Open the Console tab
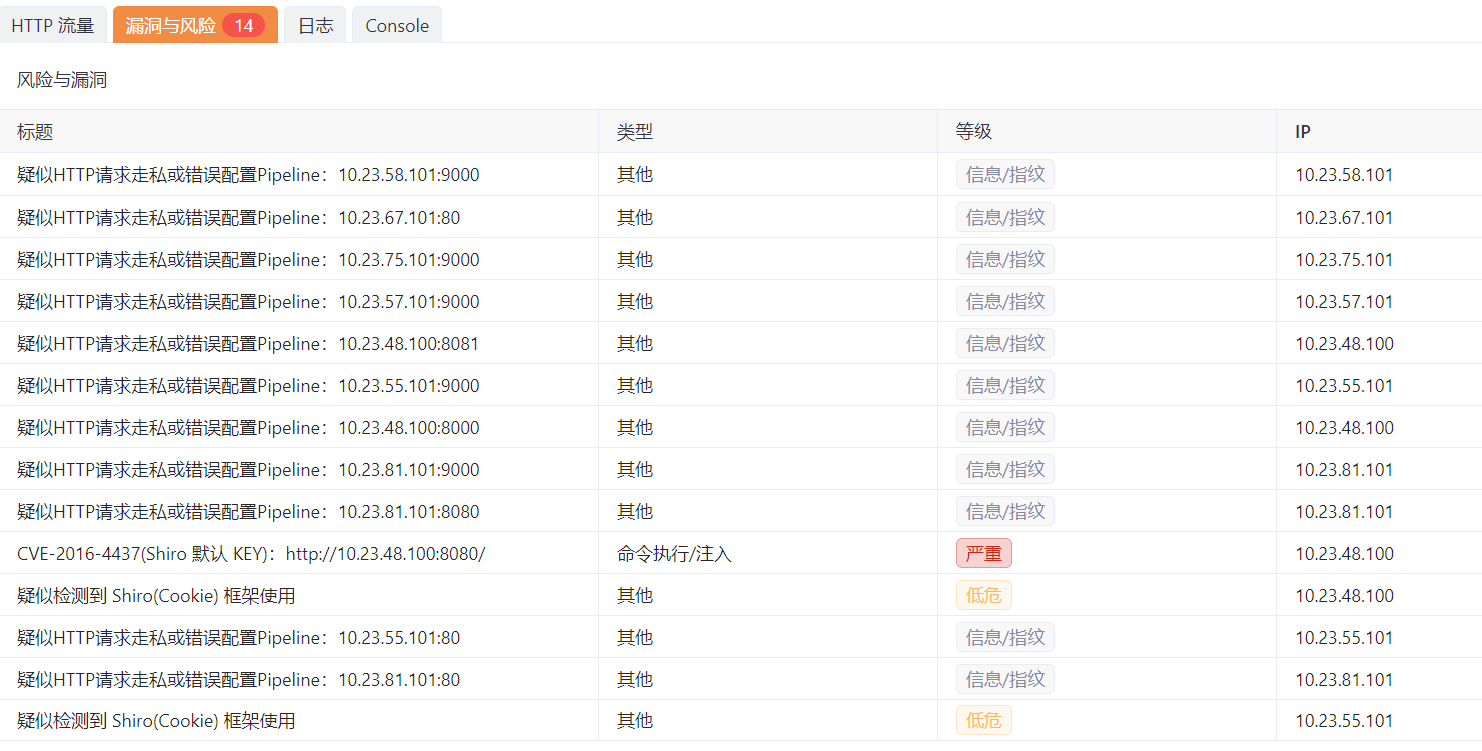Viewport: 1482px width, 751px height. [397, 25]
